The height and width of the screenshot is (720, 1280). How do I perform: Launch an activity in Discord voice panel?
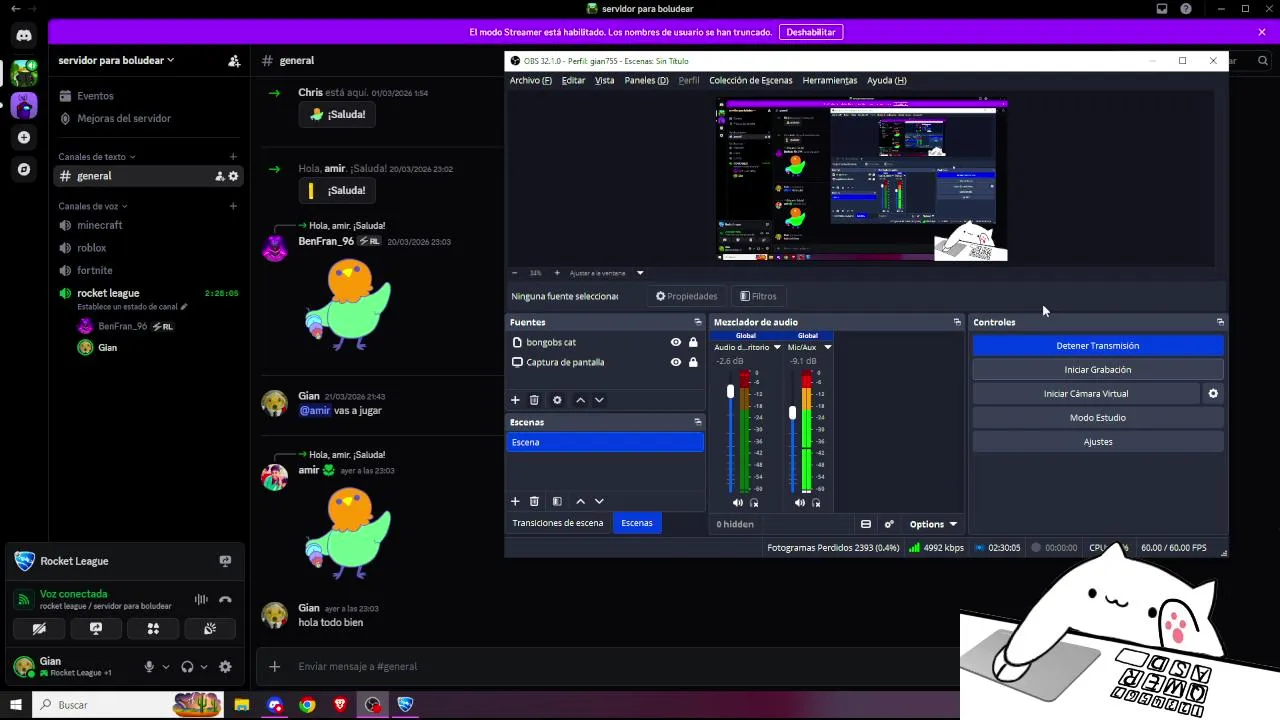click(153, 629)
